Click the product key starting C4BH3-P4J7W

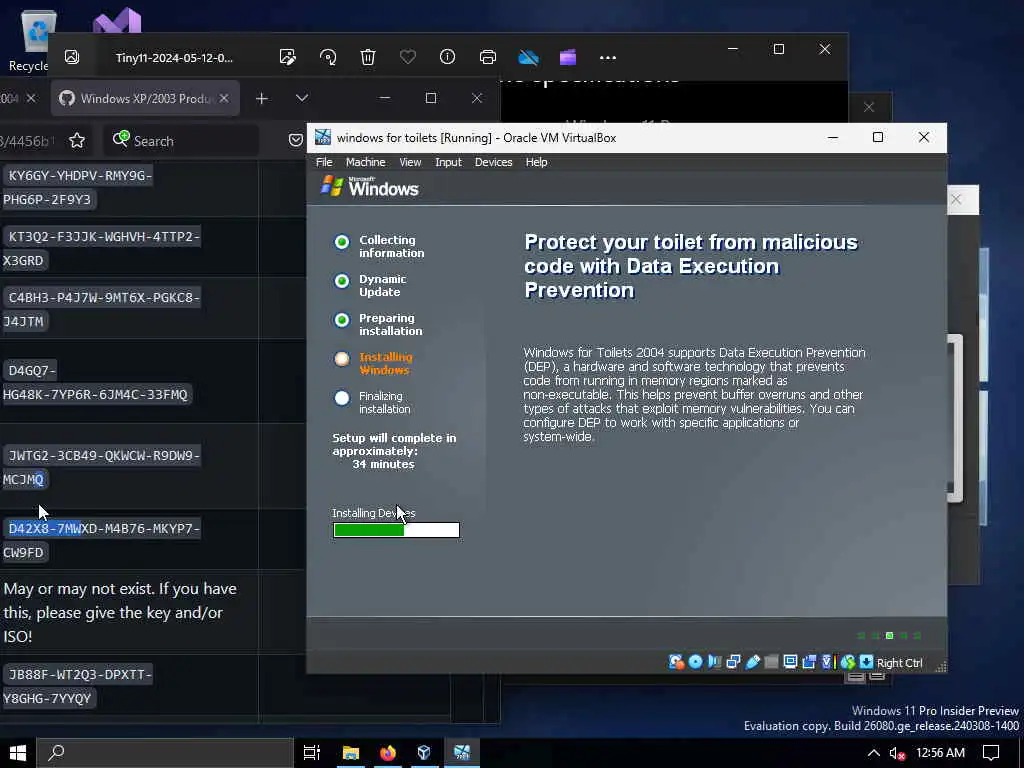(102, 309)
